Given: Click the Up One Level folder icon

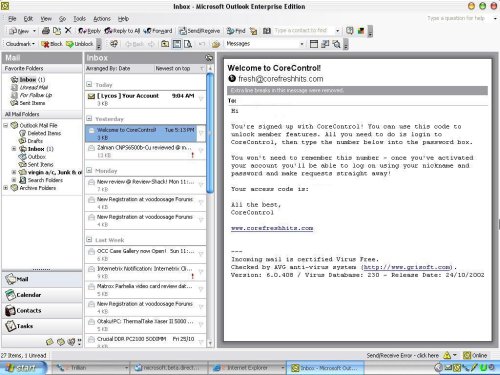Looking at the screenshot, I should pos(165,44).
